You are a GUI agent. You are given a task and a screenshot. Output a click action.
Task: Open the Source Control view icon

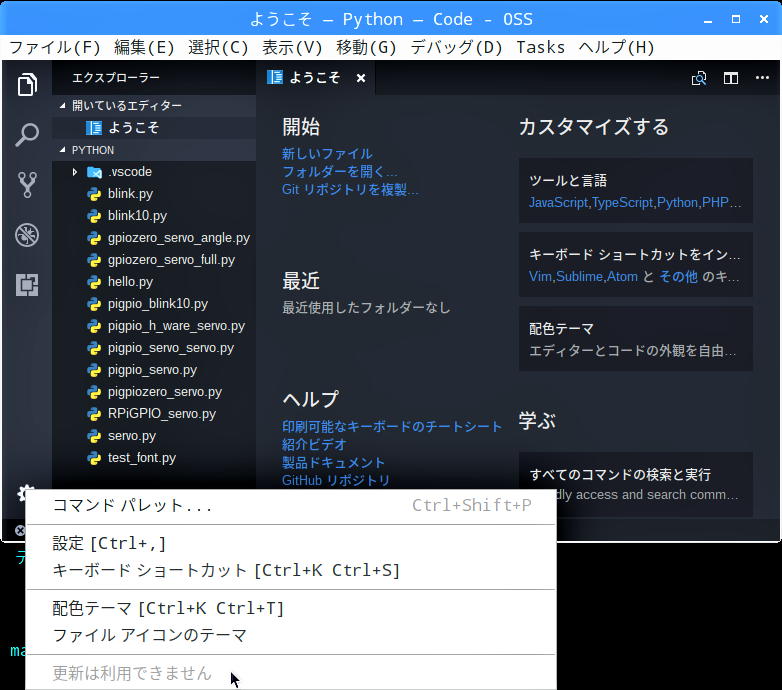click(x=27, y=184)
